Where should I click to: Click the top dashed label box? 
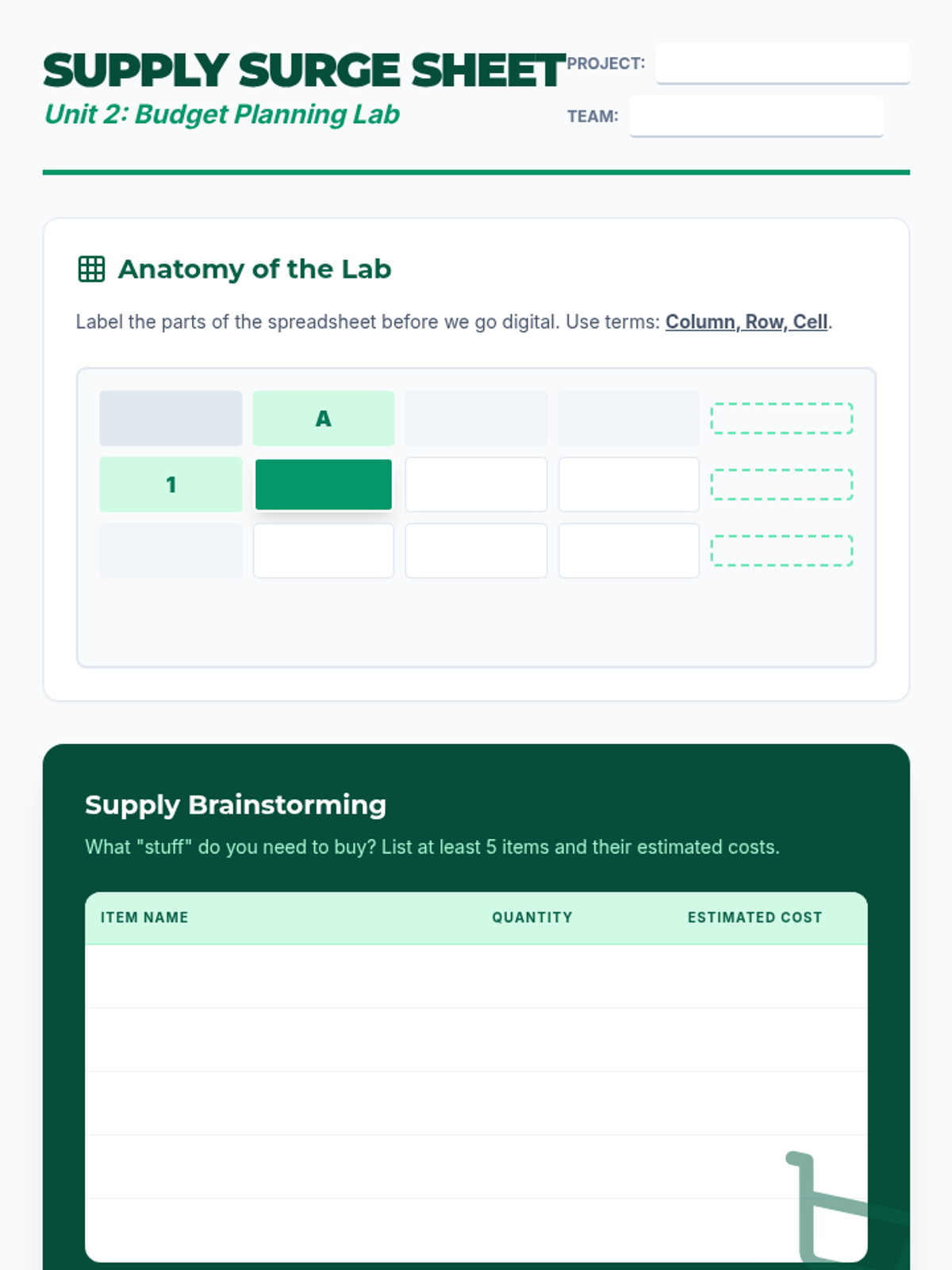click(781, 418)
